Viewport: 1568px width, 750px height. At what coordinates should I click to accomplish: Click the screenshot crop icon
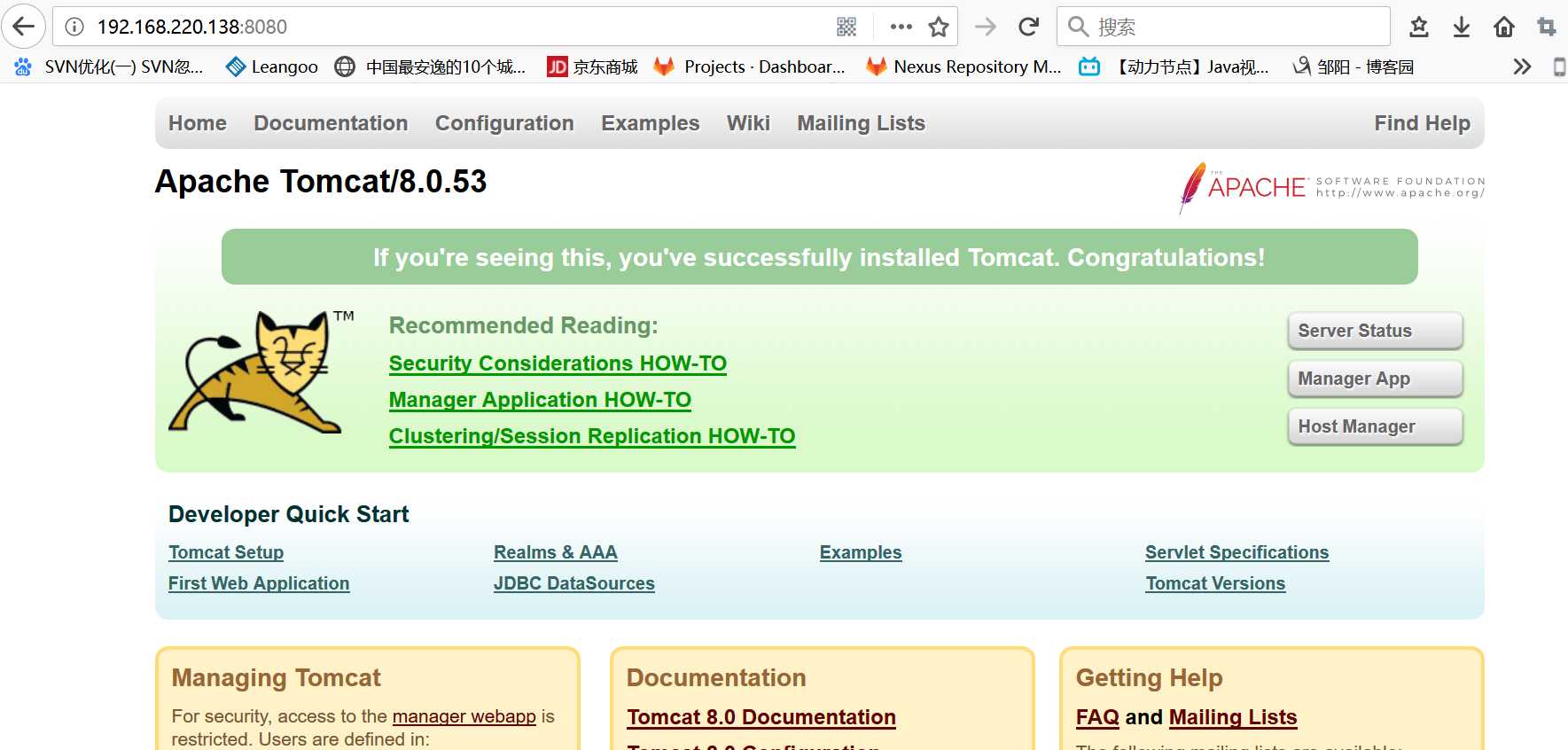[x=1547, y=27]
